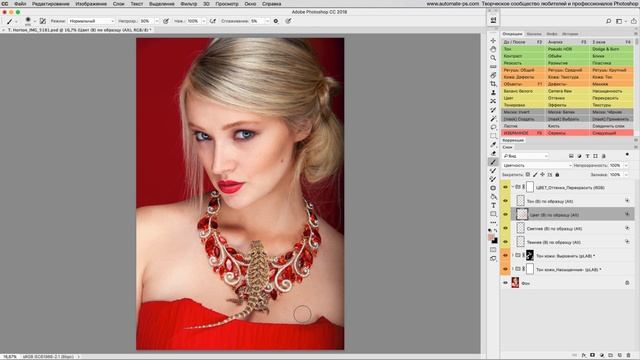
Task: Run the ИЗБРАННОЕ action
Action: point(523,133)
